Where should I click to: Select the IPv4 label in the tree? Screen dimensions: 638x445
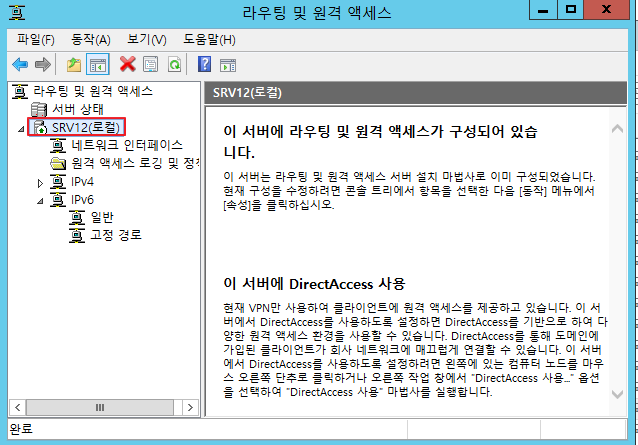coord(82,182)
